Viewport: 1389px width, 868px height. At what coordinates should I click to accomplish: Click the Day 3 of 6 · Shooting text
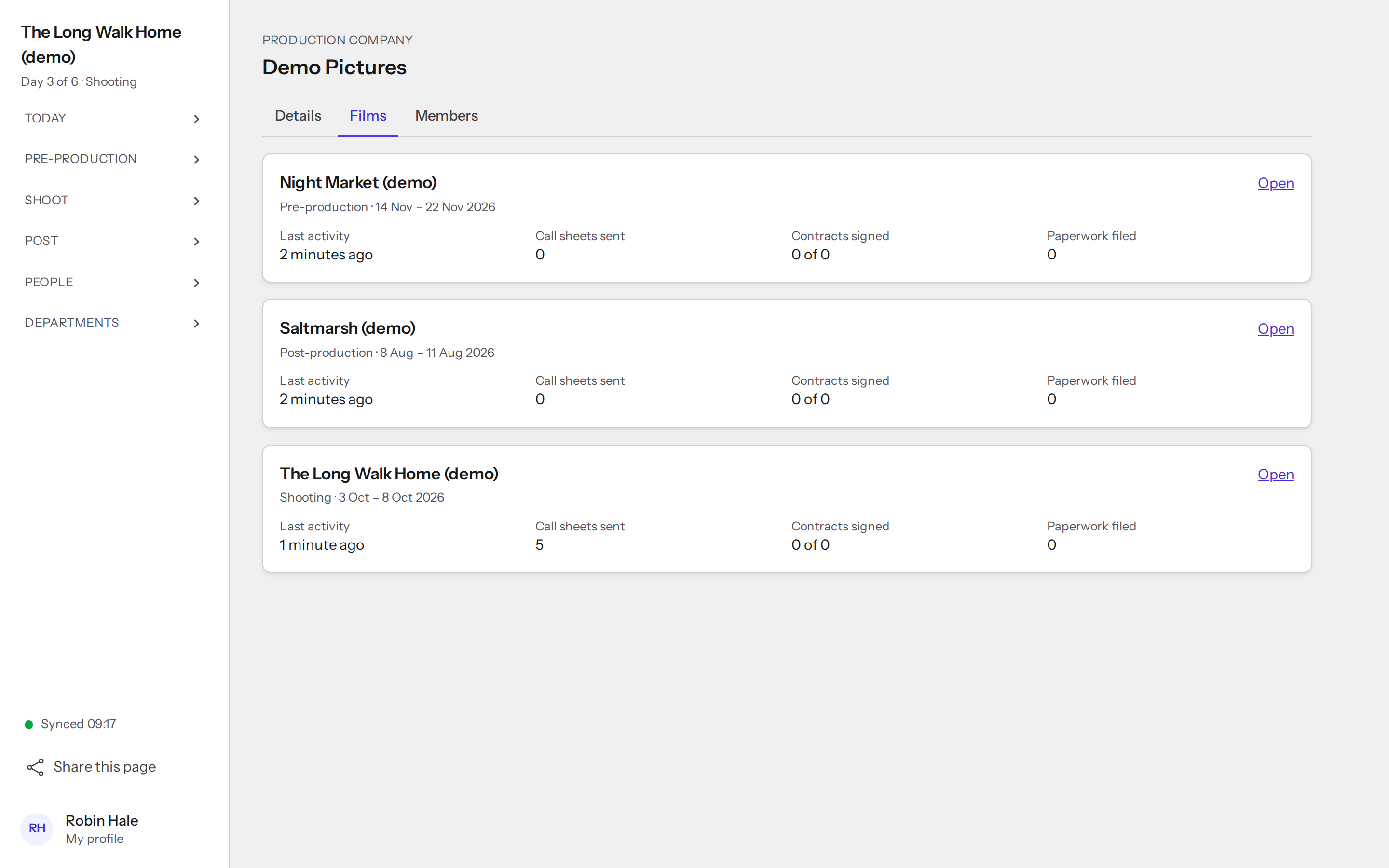point(79,82)
